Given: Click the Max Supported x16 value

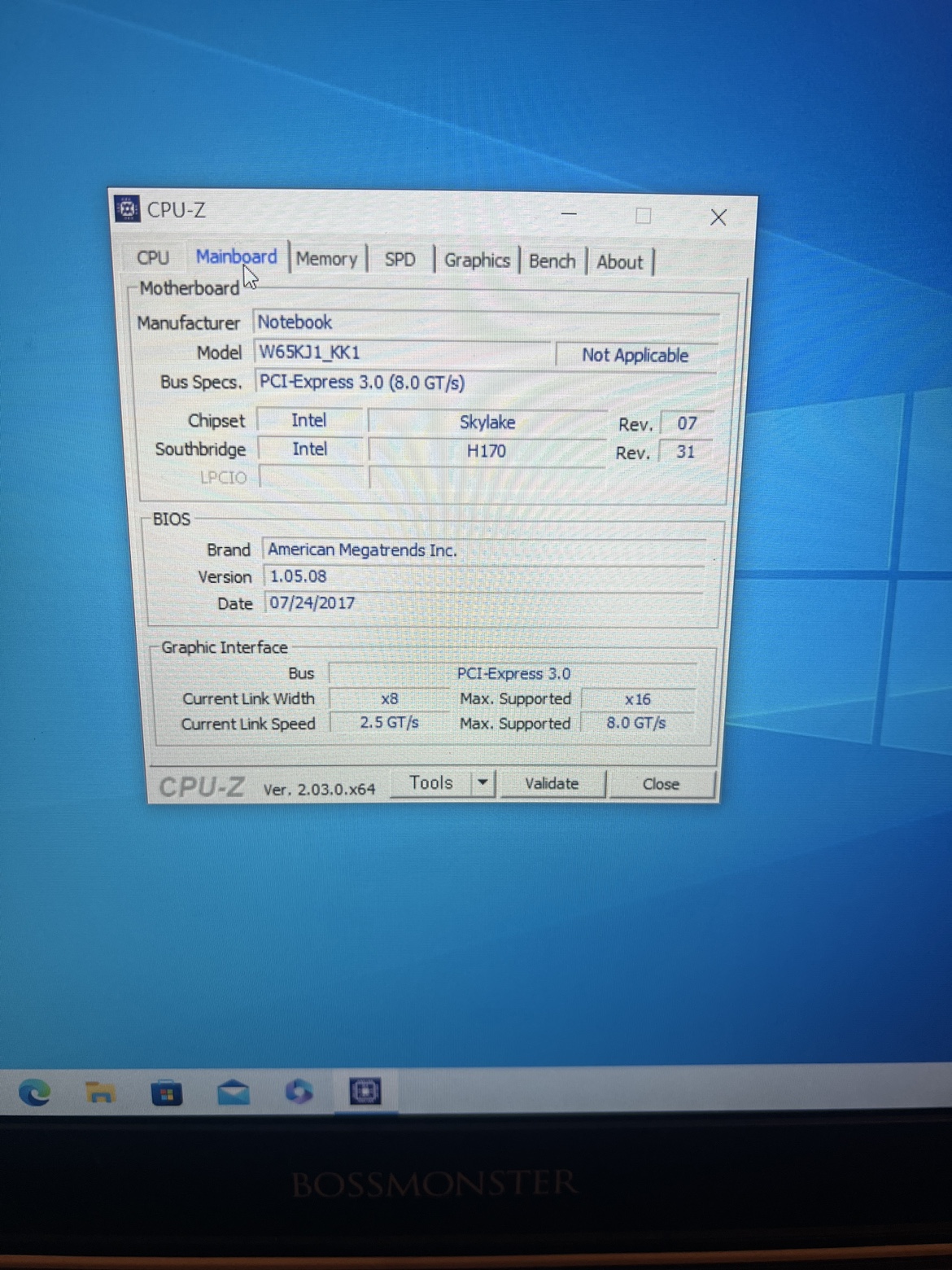Looking at the screenshot, I should pos(637,699).
